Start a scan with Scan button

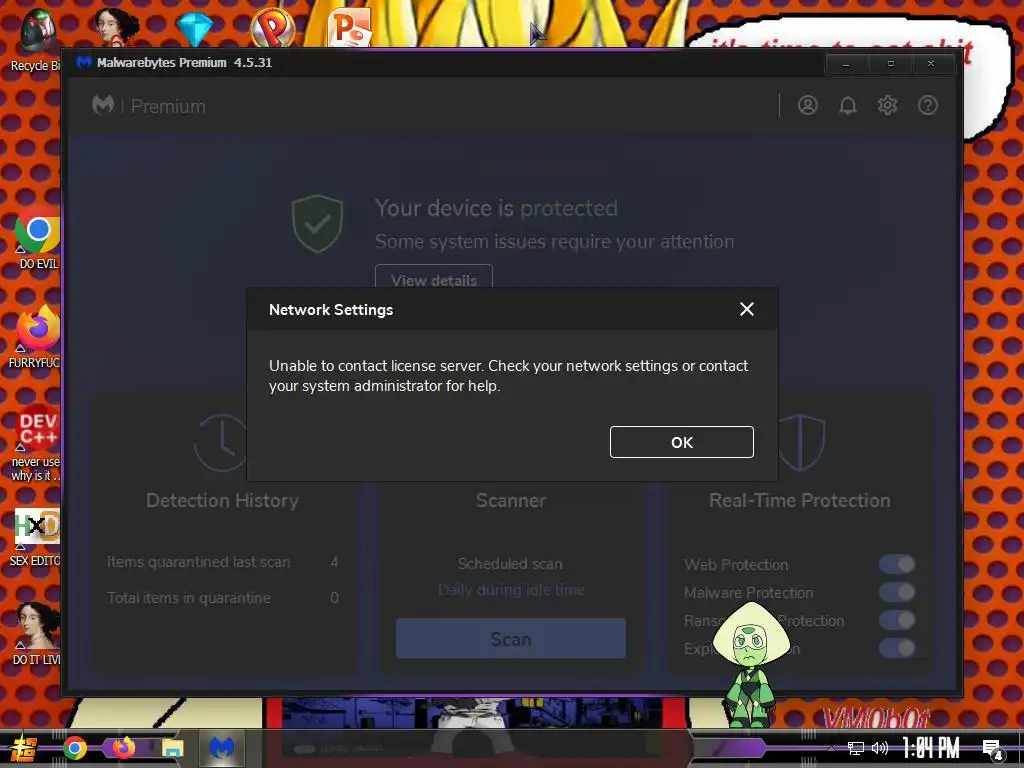click(511, 639)
